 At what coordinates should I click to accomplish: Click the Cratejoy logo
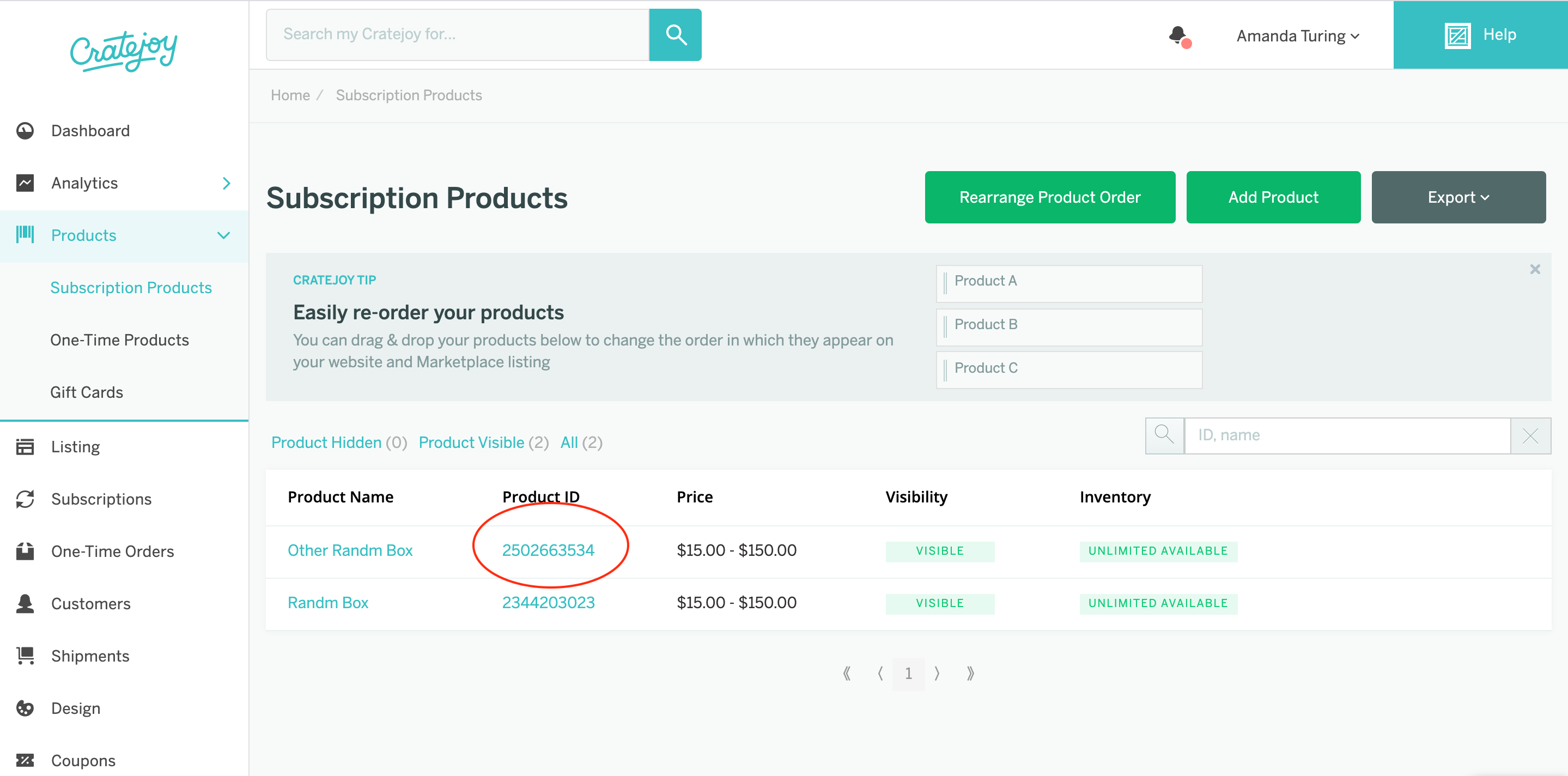point(124,51)
